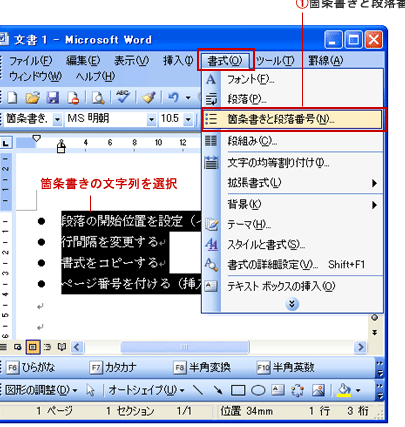This screenshot has height=427, width=405.
Task: Expand the full format menu with chevron
Action: coord(292,304)
